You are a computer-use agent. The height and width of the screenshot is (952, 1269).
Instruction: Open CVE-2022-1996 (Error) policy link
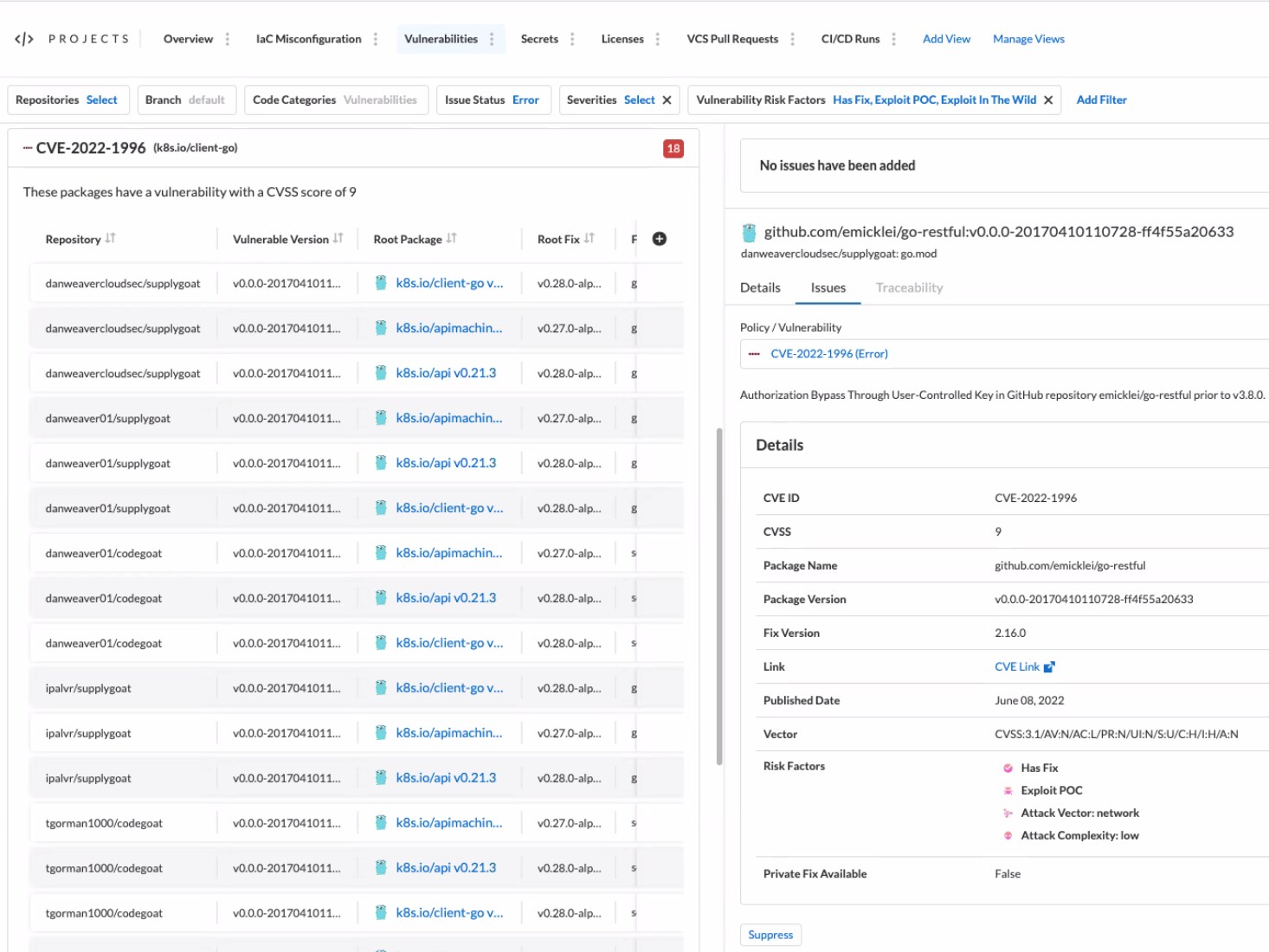coord(828,354)
